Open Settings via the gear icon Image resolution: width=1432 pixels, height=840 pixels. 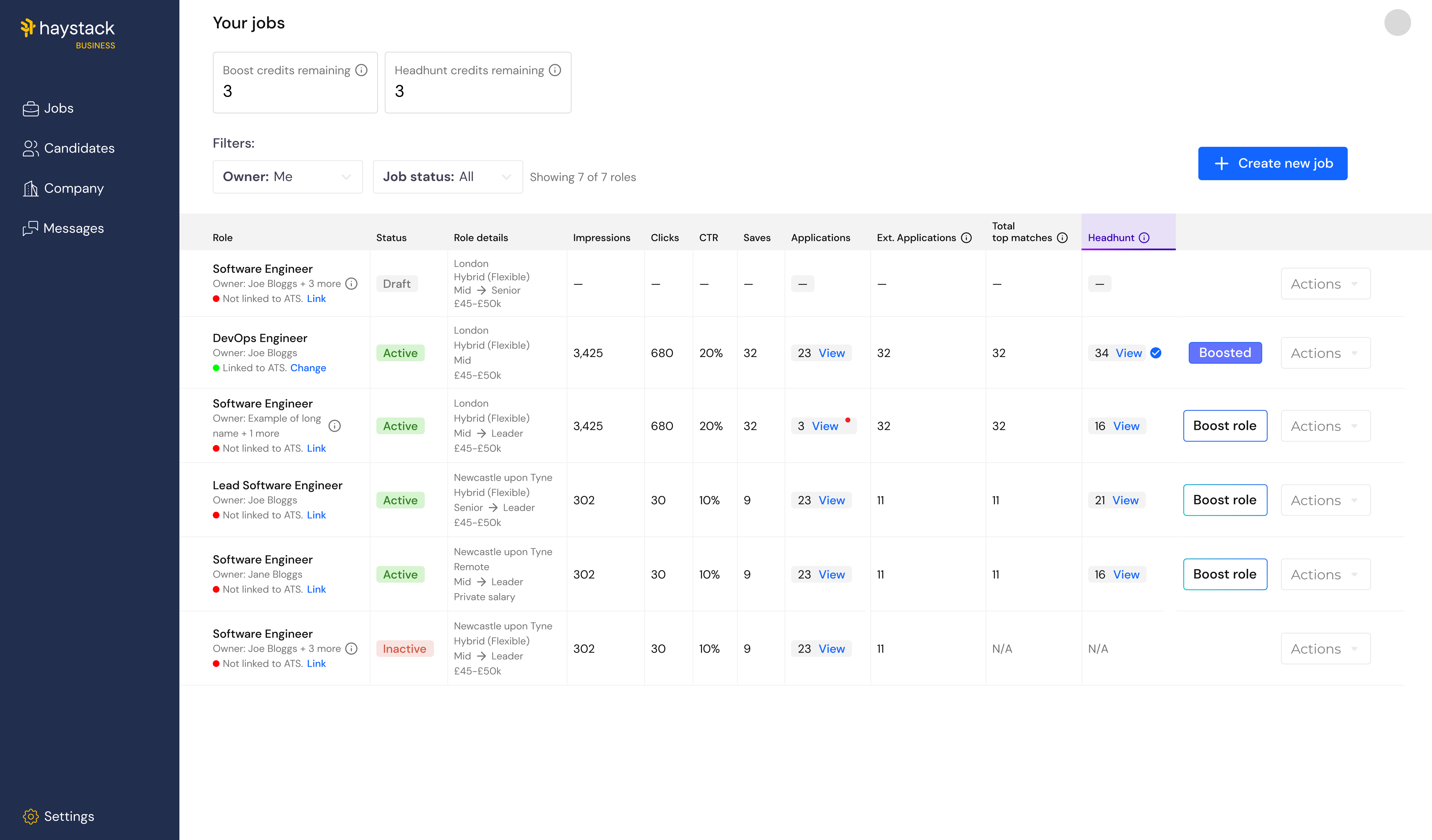(31, 816)
